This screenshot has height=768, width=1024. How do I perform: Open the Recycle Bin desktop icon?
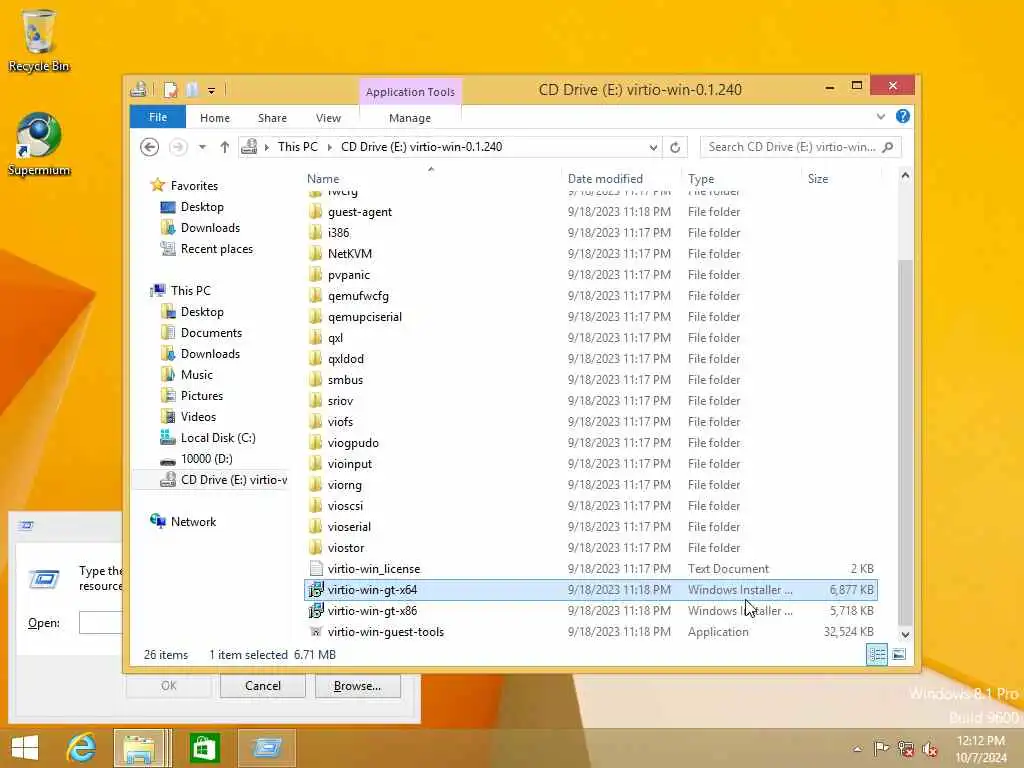pyautogui.click(x=39, y=40)
